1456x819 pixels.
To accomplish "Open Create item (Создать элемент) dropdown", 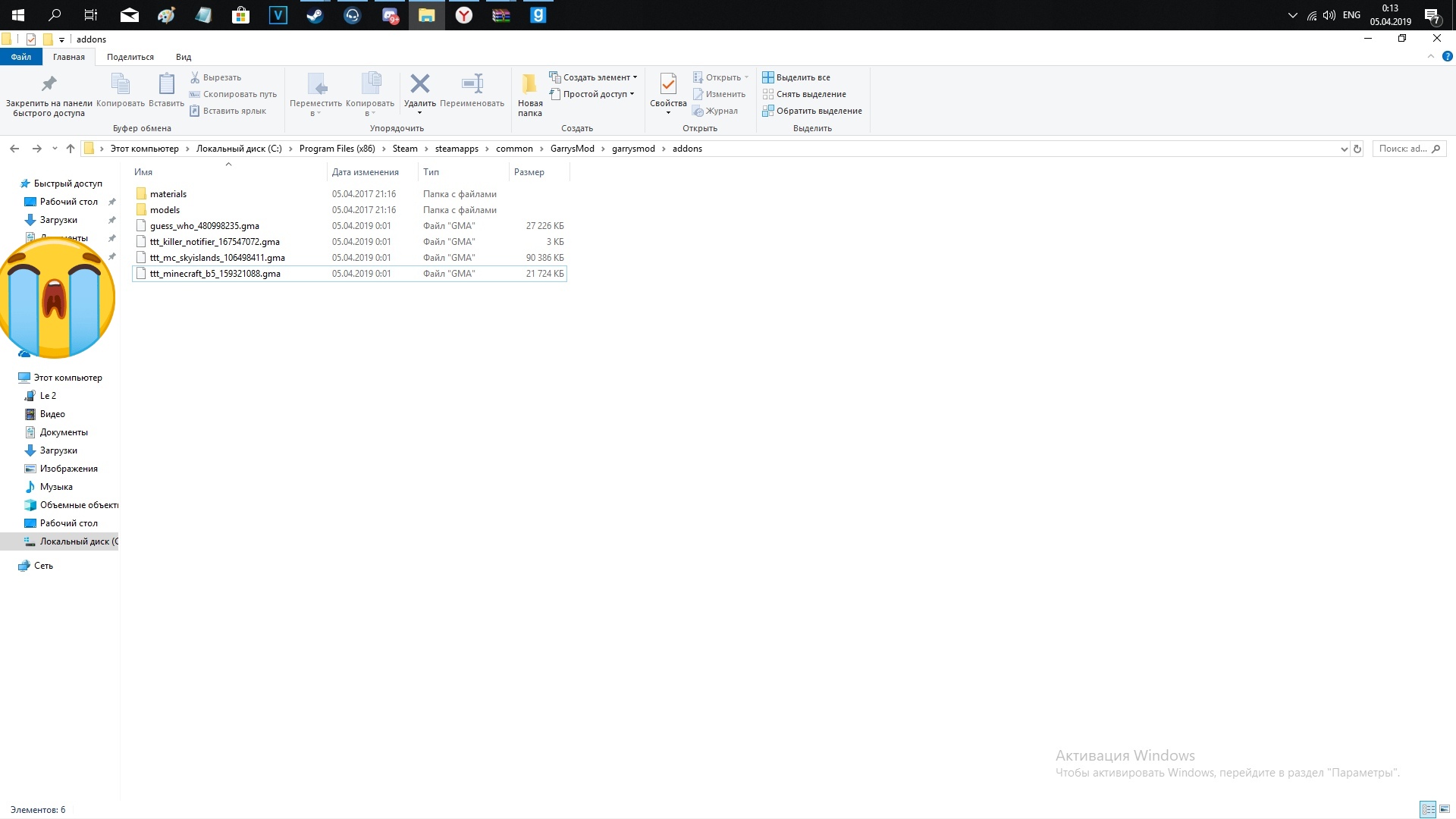I will tap(596, 77).
